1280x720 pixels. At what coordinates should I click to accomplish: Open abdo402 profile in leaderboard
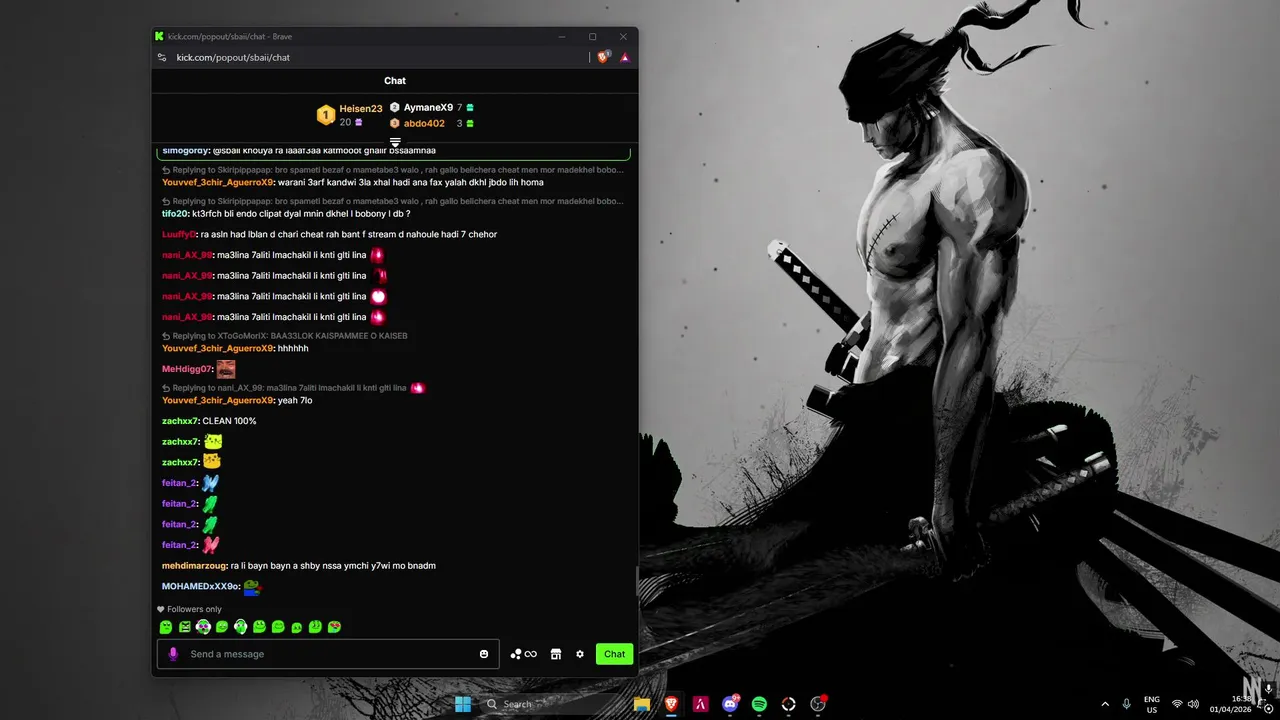424,123
